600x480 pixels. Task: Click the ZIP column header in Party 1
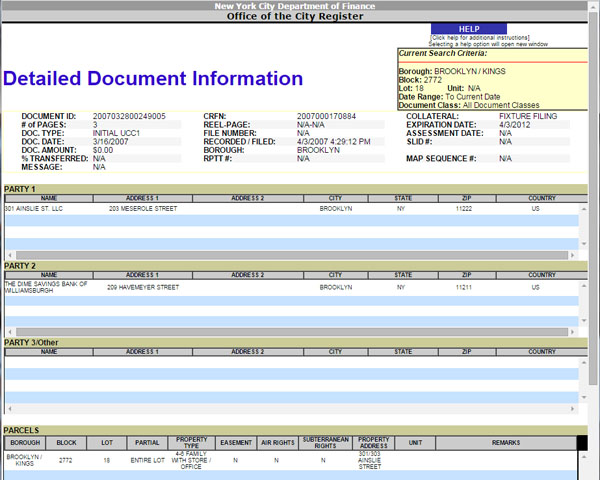463,198
